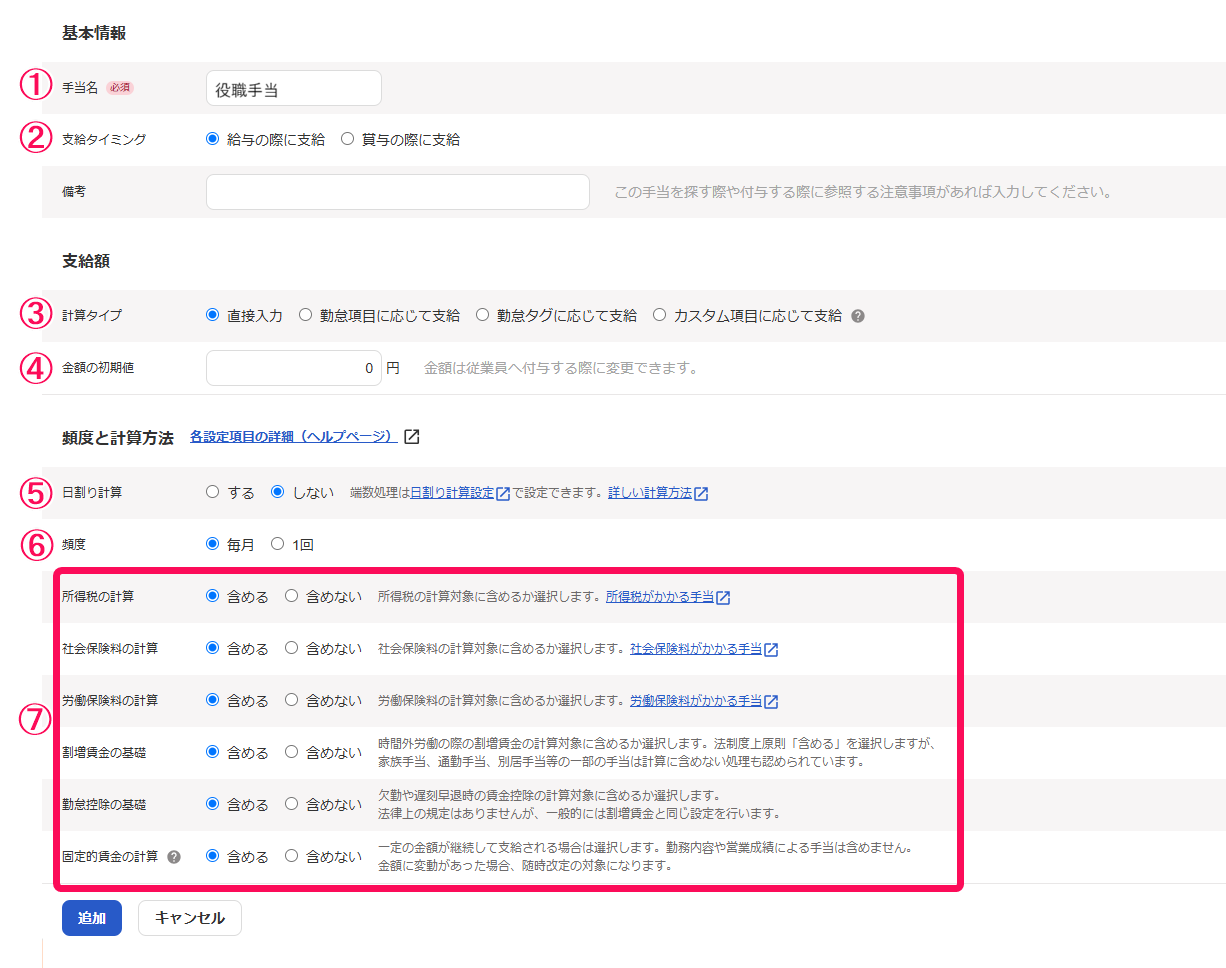Open the 労働保険料がかかる手当 link
This screenshot has width=1226, height=968.
pos(696,701)
